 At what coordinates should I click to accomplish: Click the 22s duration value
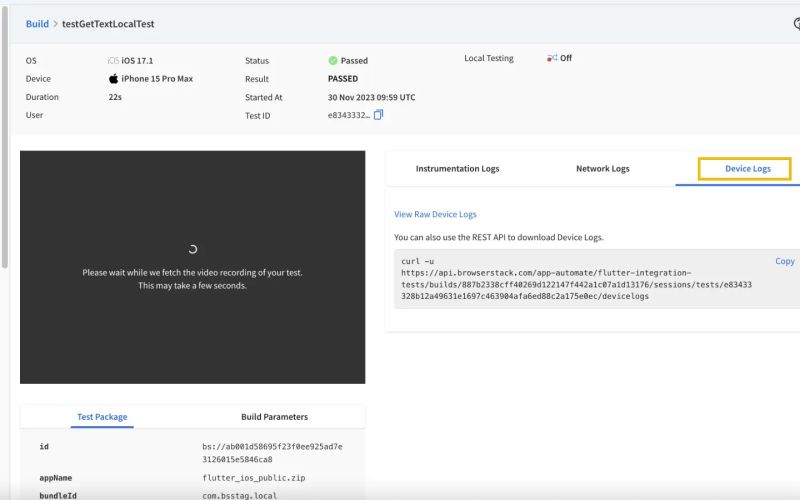115,97
